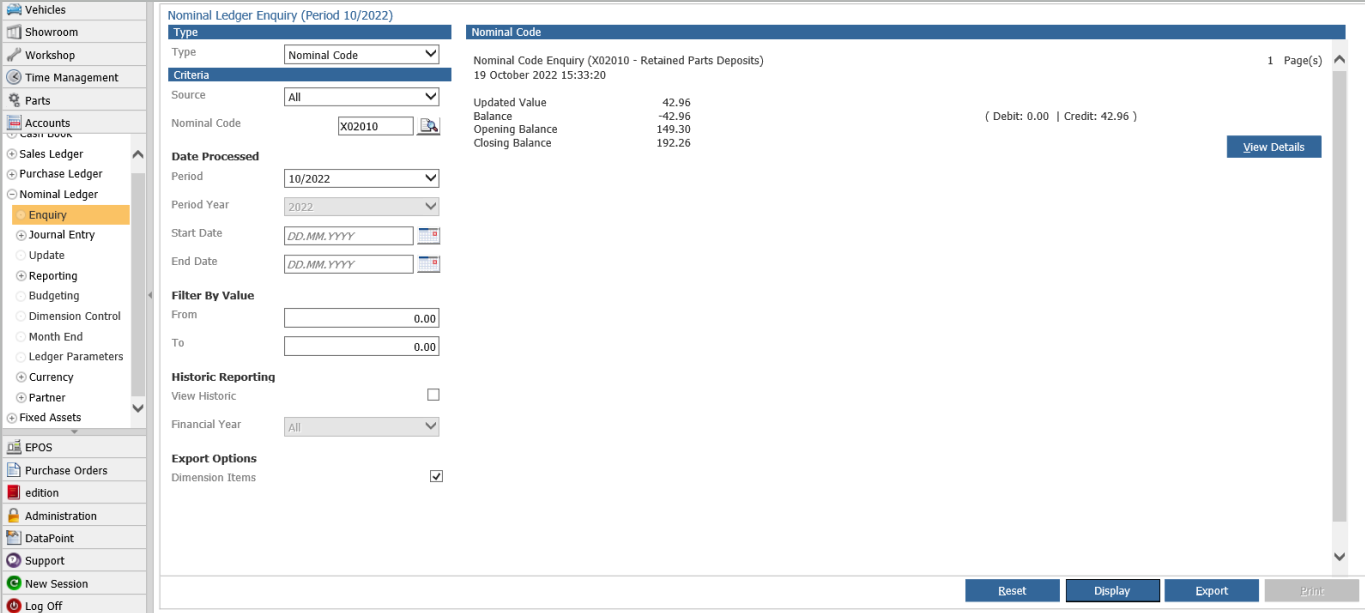Open the Accounts module icon

[x=14, y=123]
